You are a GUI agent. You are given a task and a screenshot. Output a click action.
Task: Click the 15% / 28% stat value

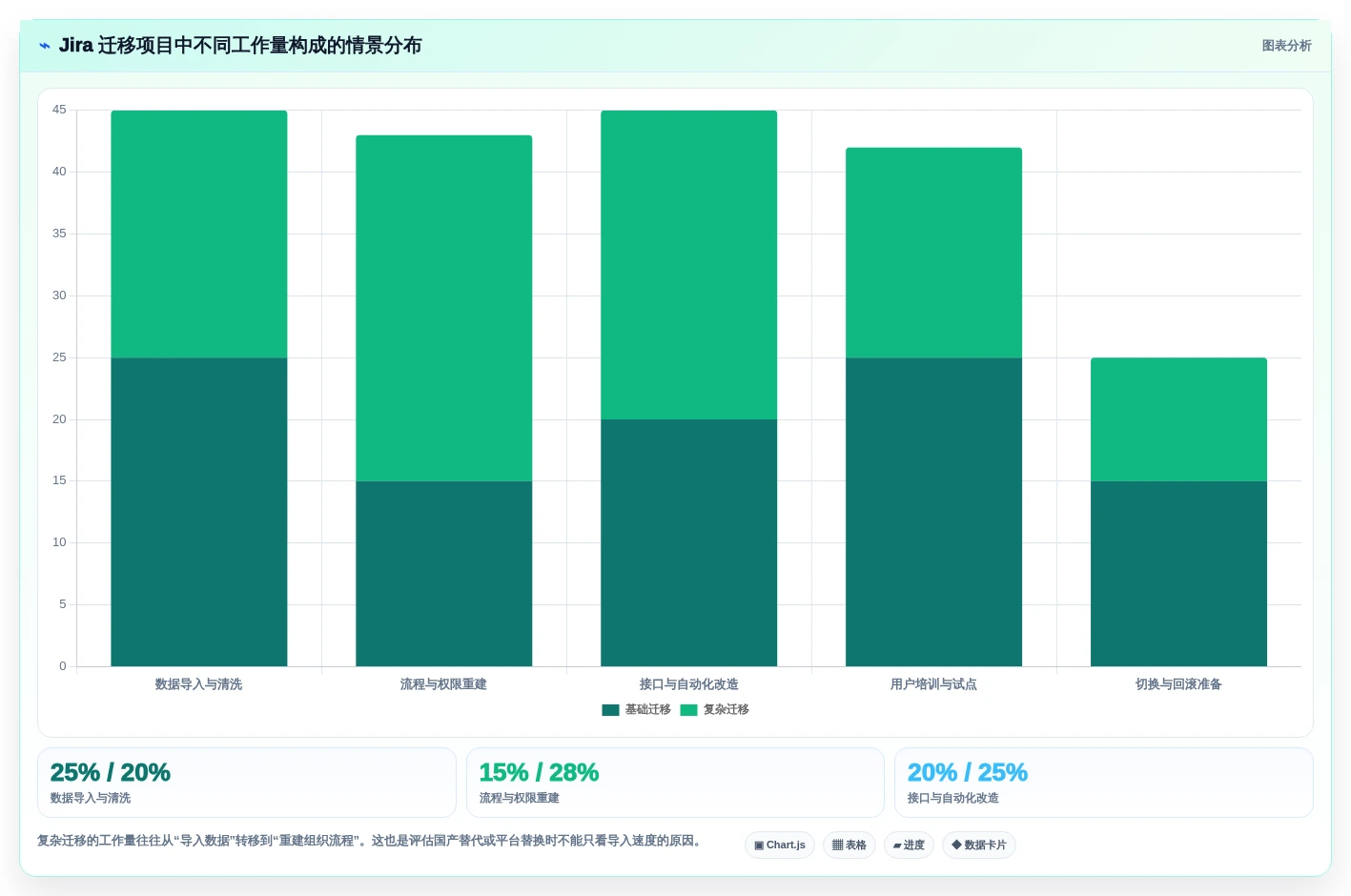[539, 772]
